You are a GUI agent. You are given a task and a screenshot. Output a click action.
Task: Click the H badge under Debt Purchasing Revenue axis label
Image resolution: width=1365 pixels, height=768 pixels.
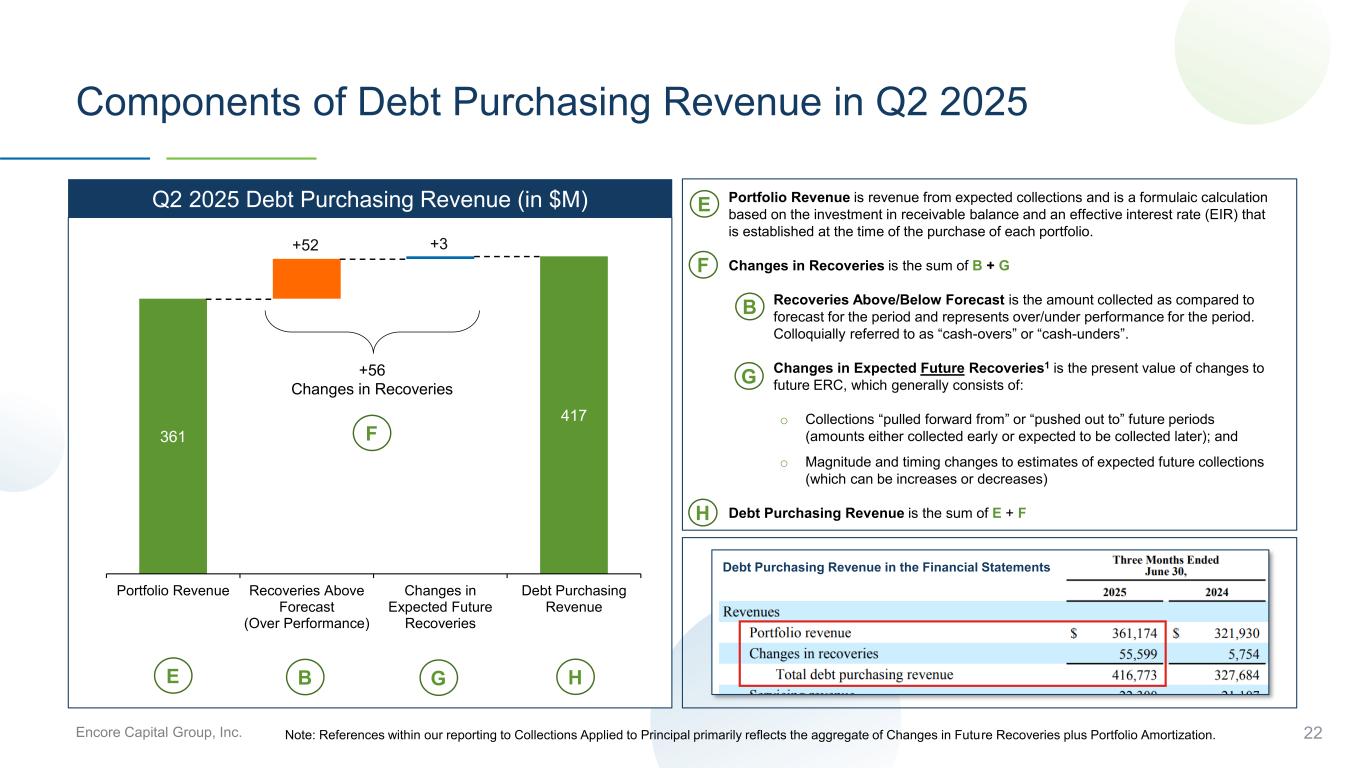coord(574,677)
